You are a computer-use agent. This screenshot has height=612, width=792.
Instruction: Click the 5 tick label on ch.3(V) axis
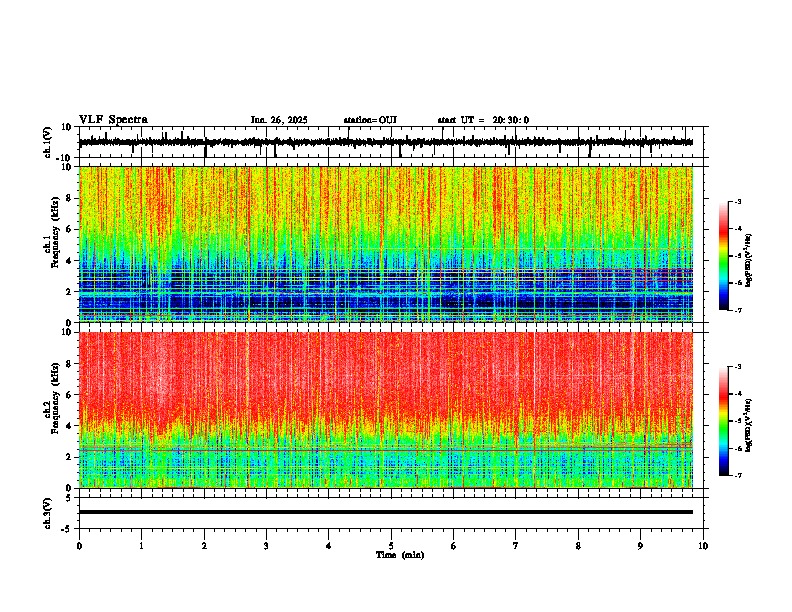69,497
